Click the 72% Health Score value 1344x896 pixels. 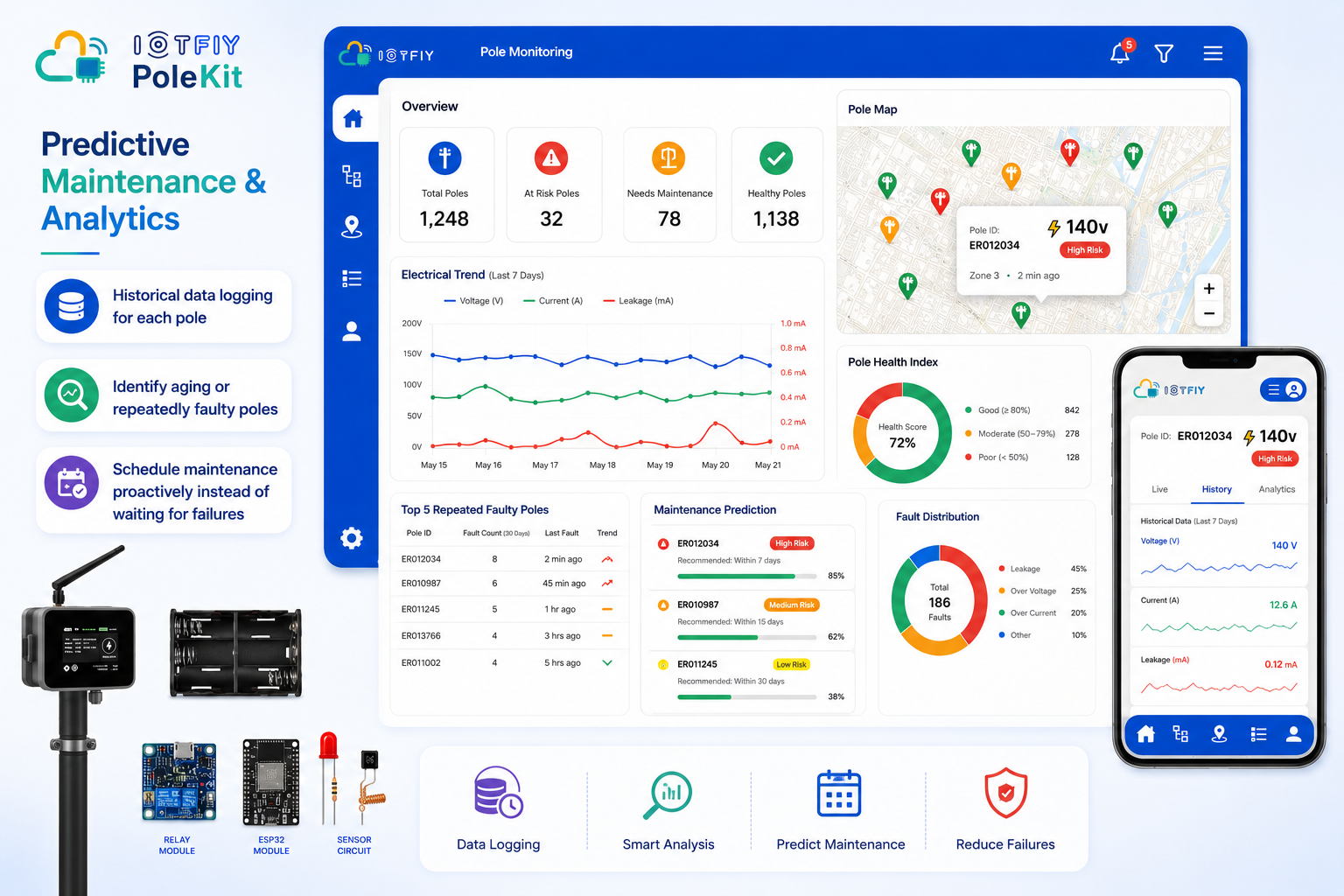point(902,443)
